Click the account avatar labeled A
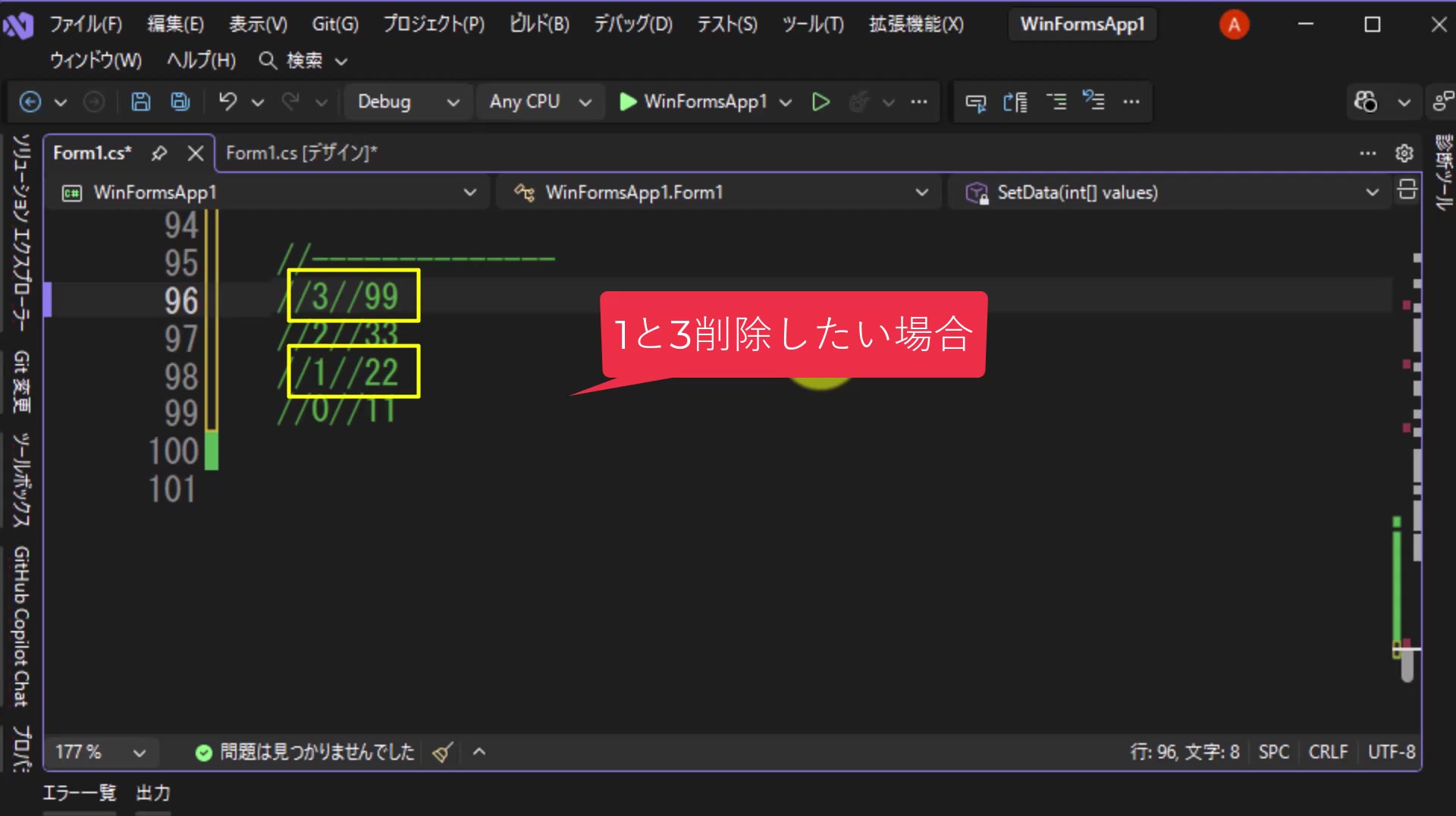This screenshot has width=1456, height=816. tap(1234, 25)
